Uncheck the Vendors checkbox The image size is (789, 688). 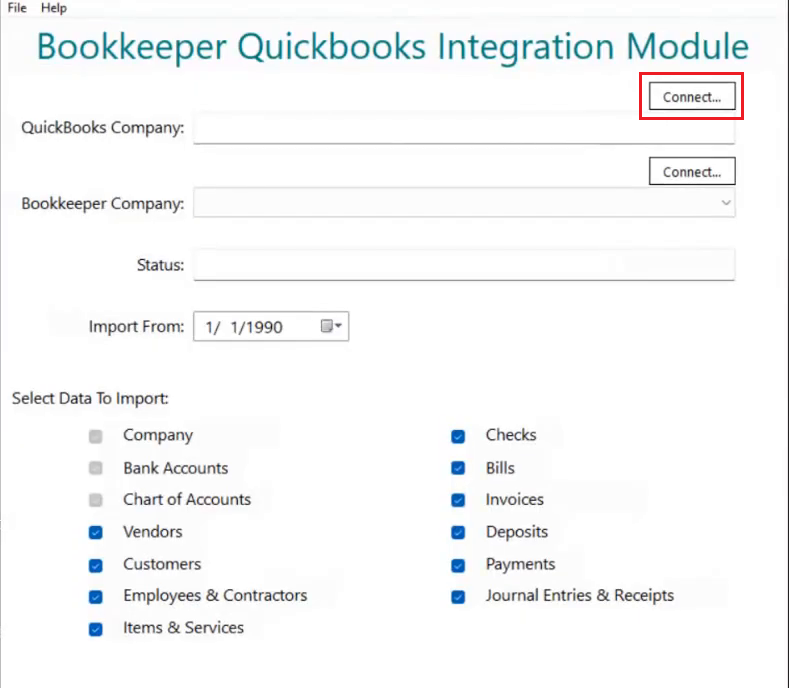coord(96,532)
